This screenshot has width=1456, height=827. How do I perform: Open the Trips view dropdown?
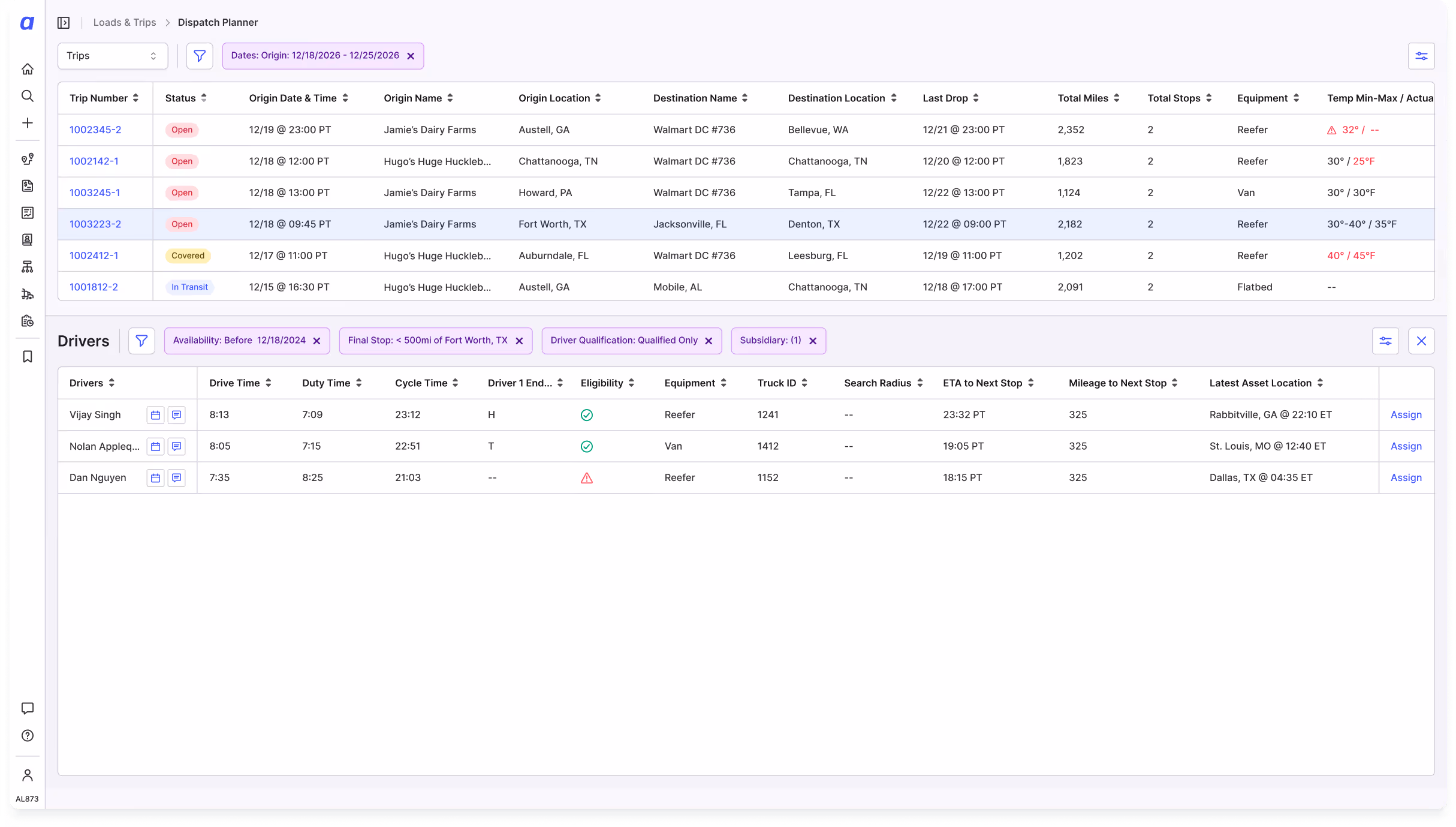point(112,56)
